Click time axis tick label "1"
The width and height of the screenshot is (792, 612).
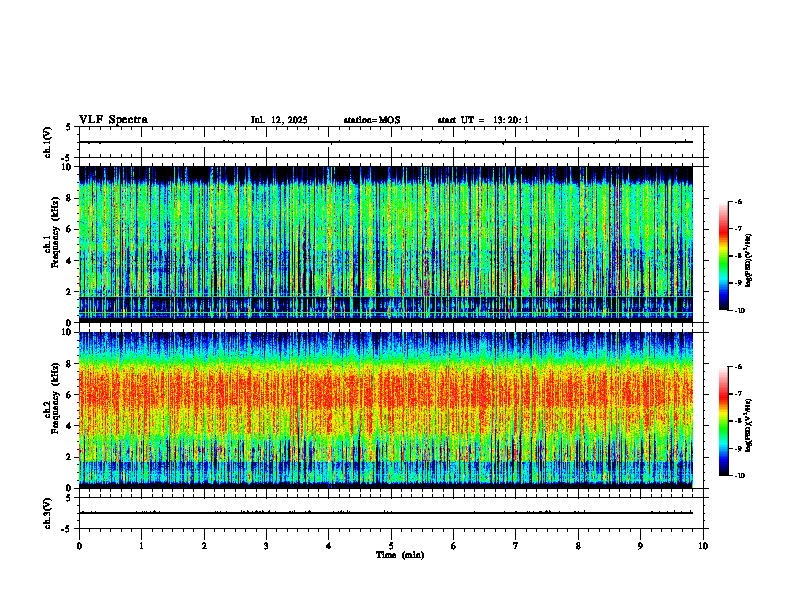click(x=141, y=546)
